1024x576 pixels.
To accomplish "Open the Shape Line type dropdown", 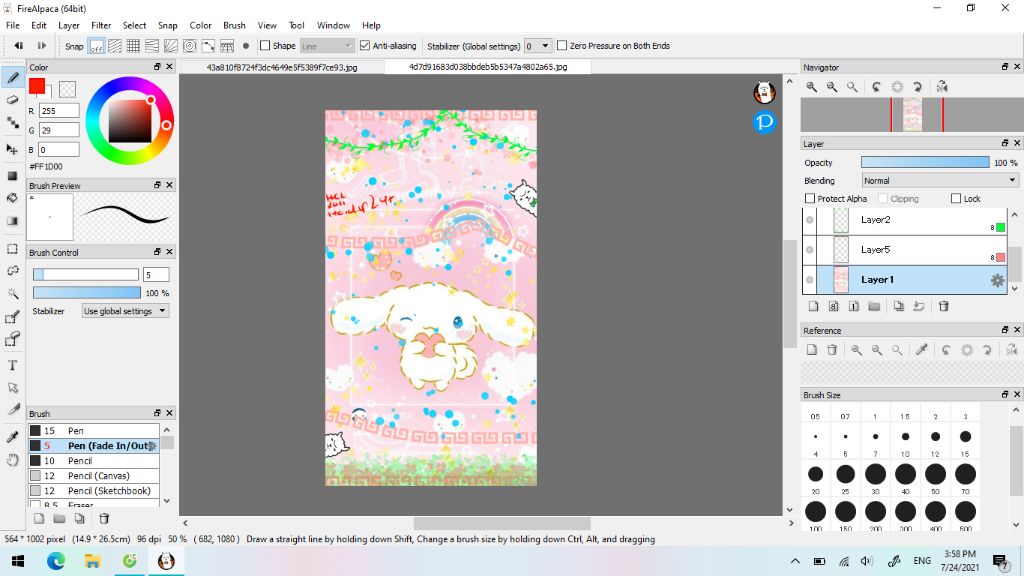I will pos(327,46).
